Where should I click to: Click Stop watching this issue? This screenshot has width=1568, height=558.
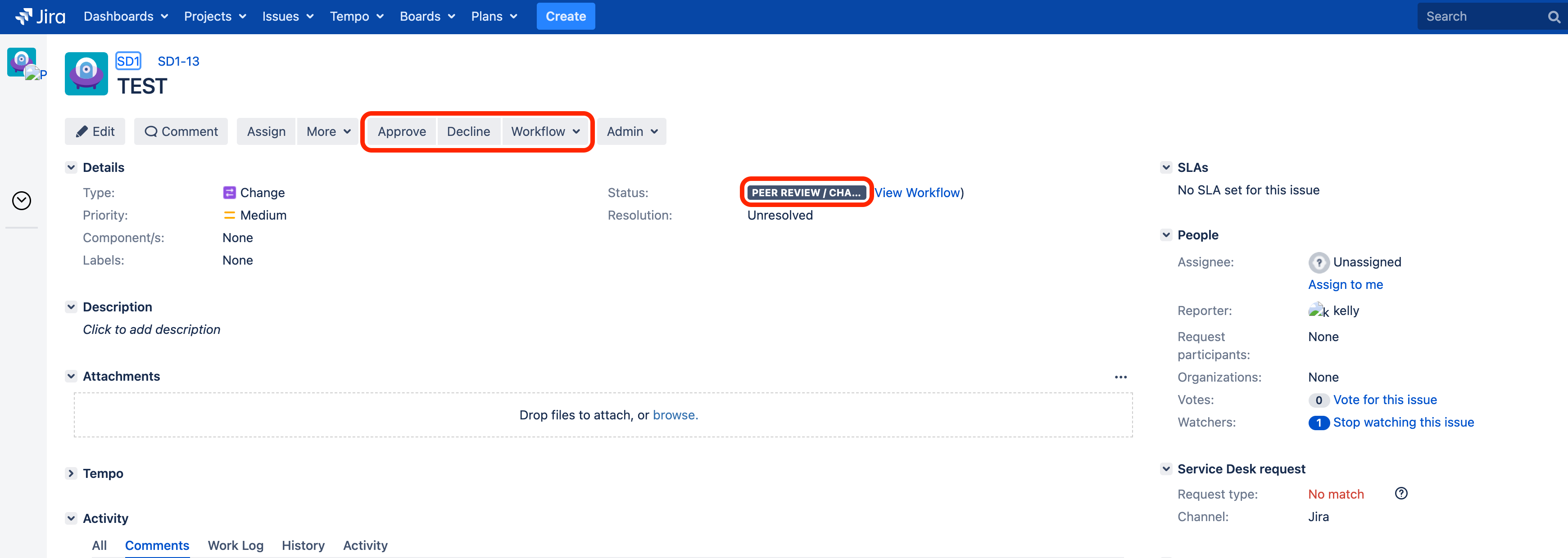pos(1404,422)
